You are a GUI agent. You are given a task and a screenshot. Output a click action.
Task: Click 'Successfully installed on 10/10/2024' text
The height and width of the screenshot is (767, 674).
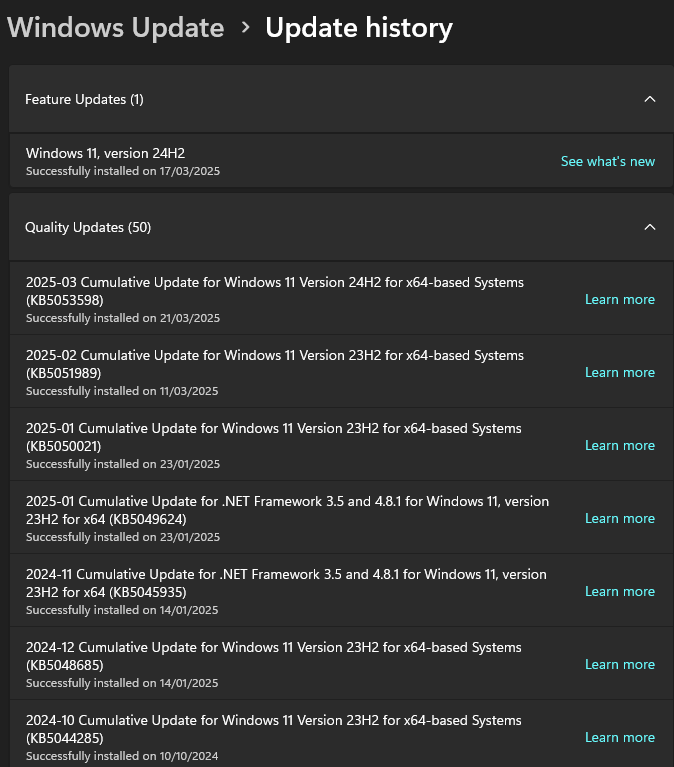pos(122,756)
